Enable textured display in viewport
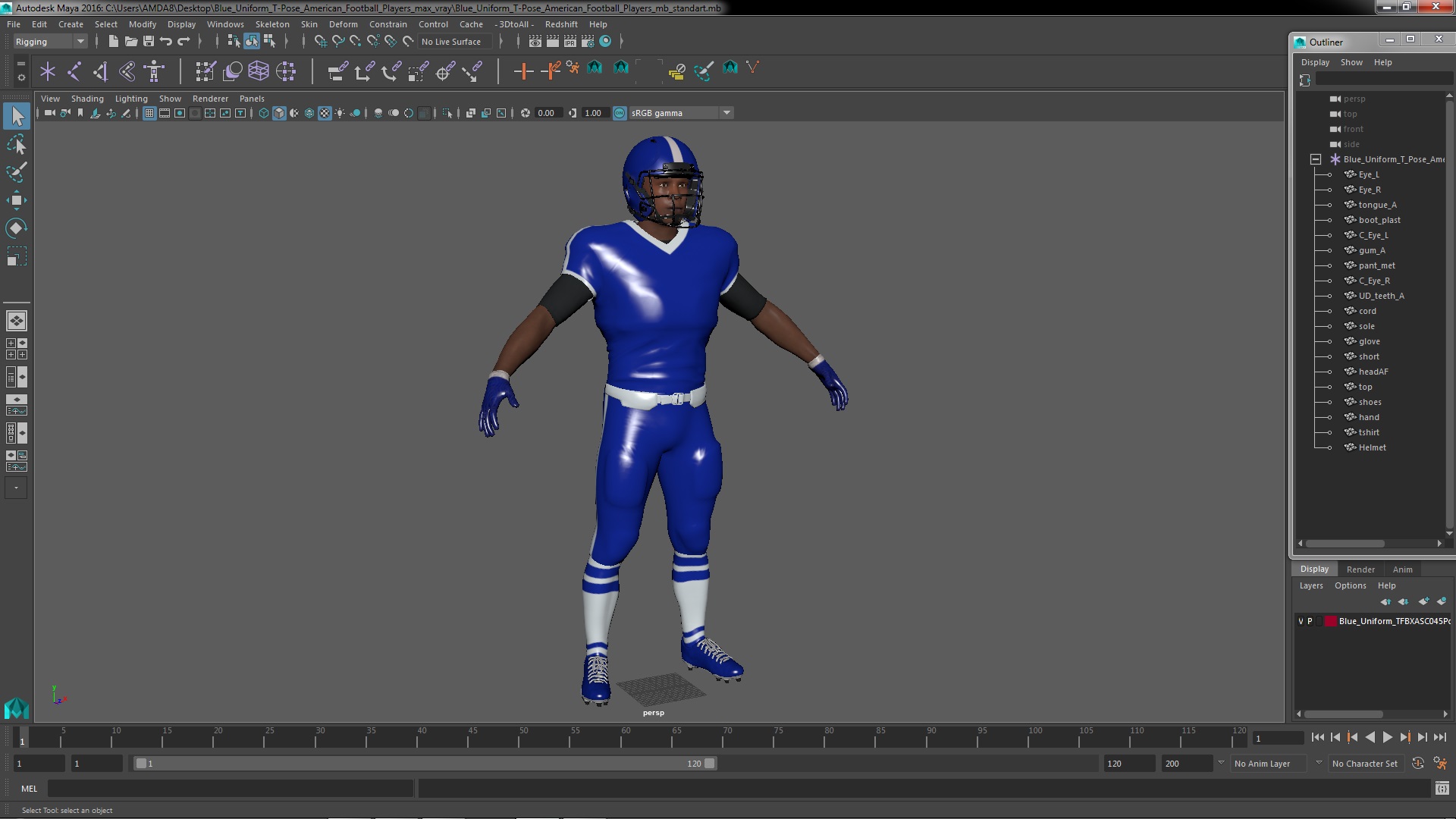1456x819 pixels. pyautogui.click(x=325, y=113)
